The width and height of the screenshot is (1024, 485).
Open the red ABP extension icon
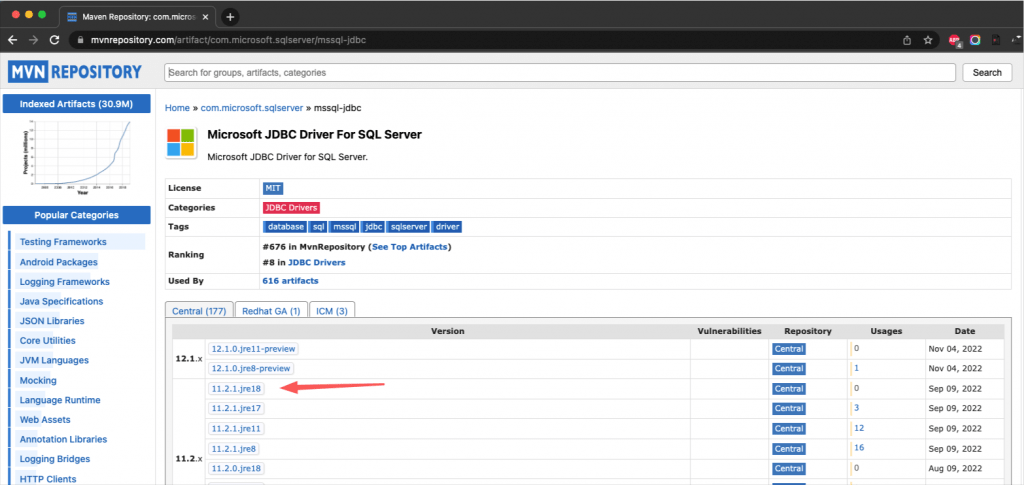point(954,40)
